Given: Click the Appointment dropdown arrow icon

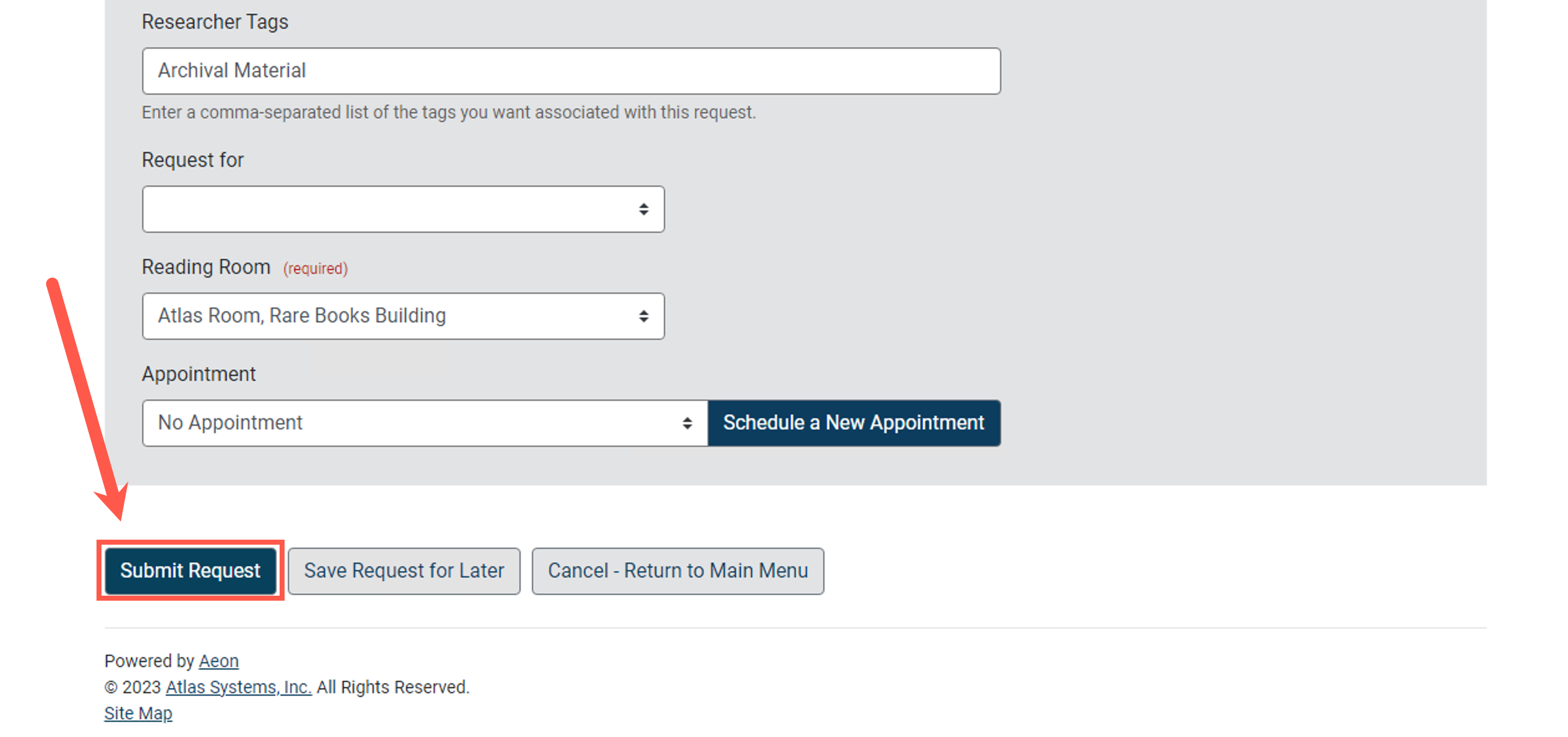Looking at the screenshot, I should 687,423.
